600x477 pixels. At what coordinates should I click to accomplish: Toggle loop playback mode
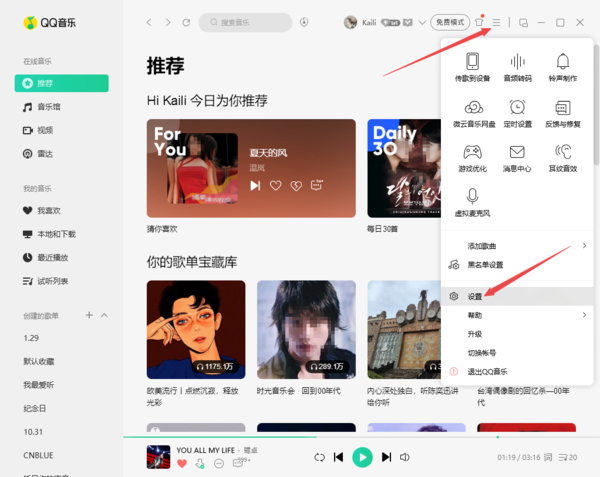(x=319, y=457)
